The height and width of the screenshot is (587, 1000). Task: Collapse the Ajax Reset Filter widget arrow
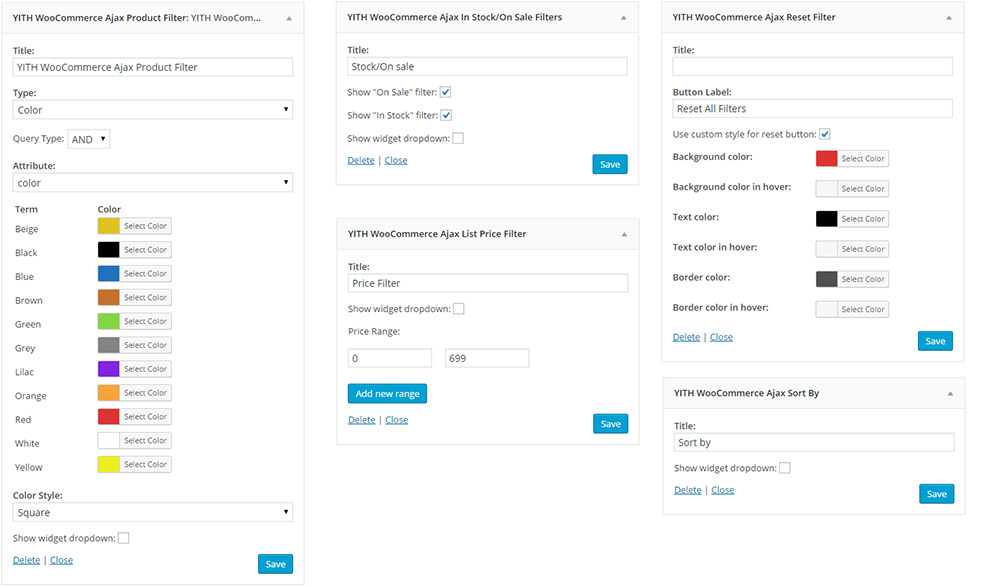948,18
